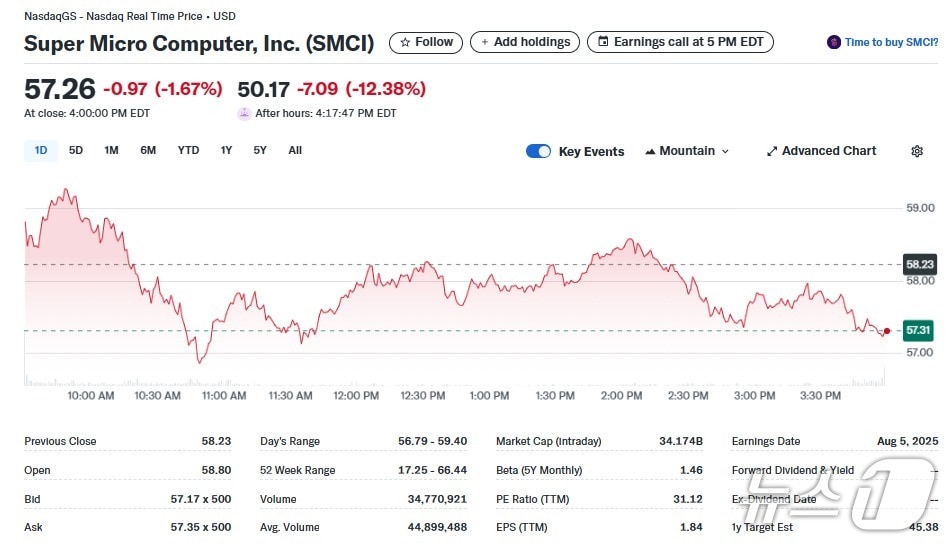
Task: Click the purple icon beside Time to buy SMCI
Action: click(834, 42)
